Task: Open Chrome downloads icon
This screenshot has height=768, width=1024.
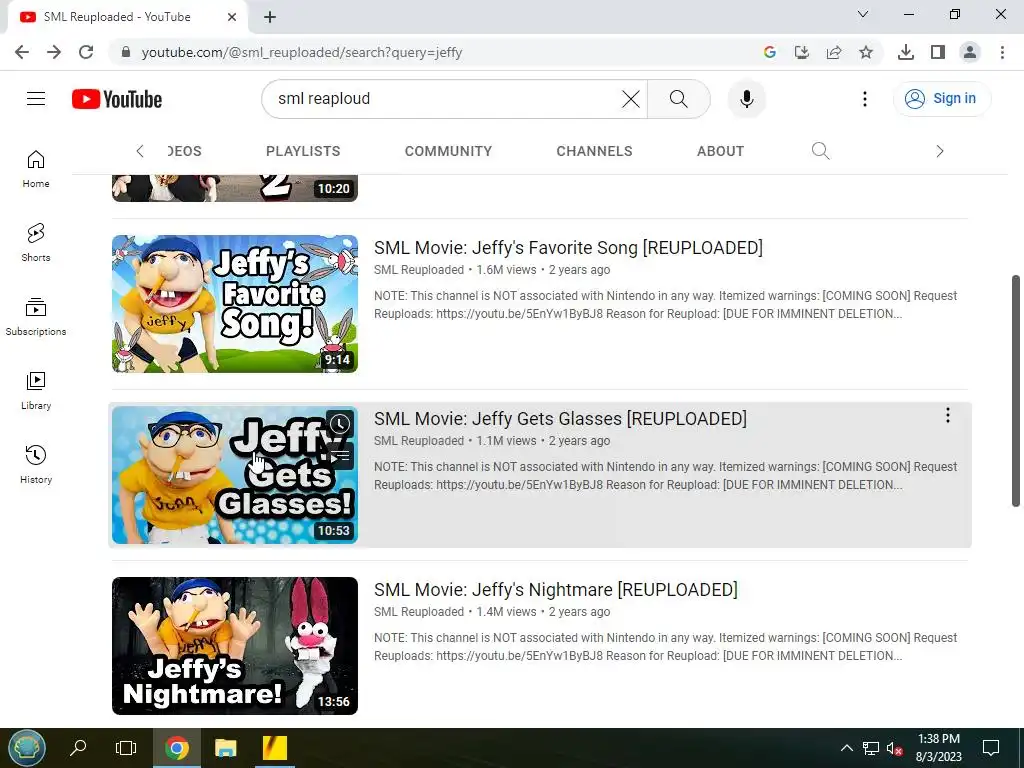Action: coord(905,52)
